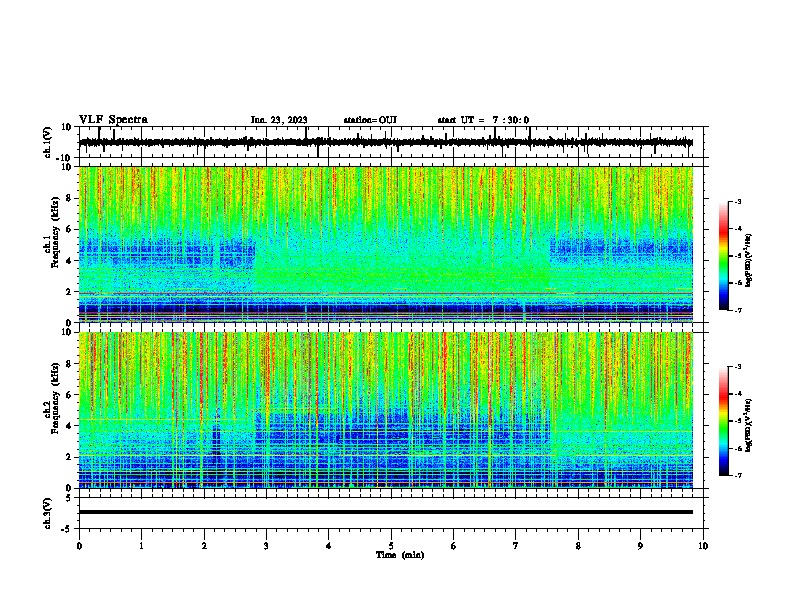Click the ch.2 color bar log(PSD) label
This screenshot has height=612, width=792.
pos(749,425)
